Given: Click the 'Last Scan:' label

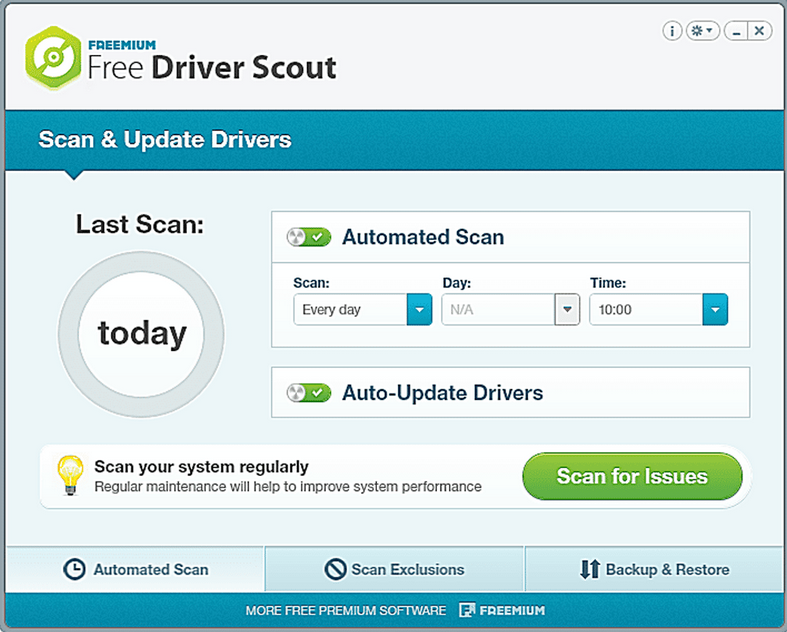Looking at the screenshot, I should point(140,224).
